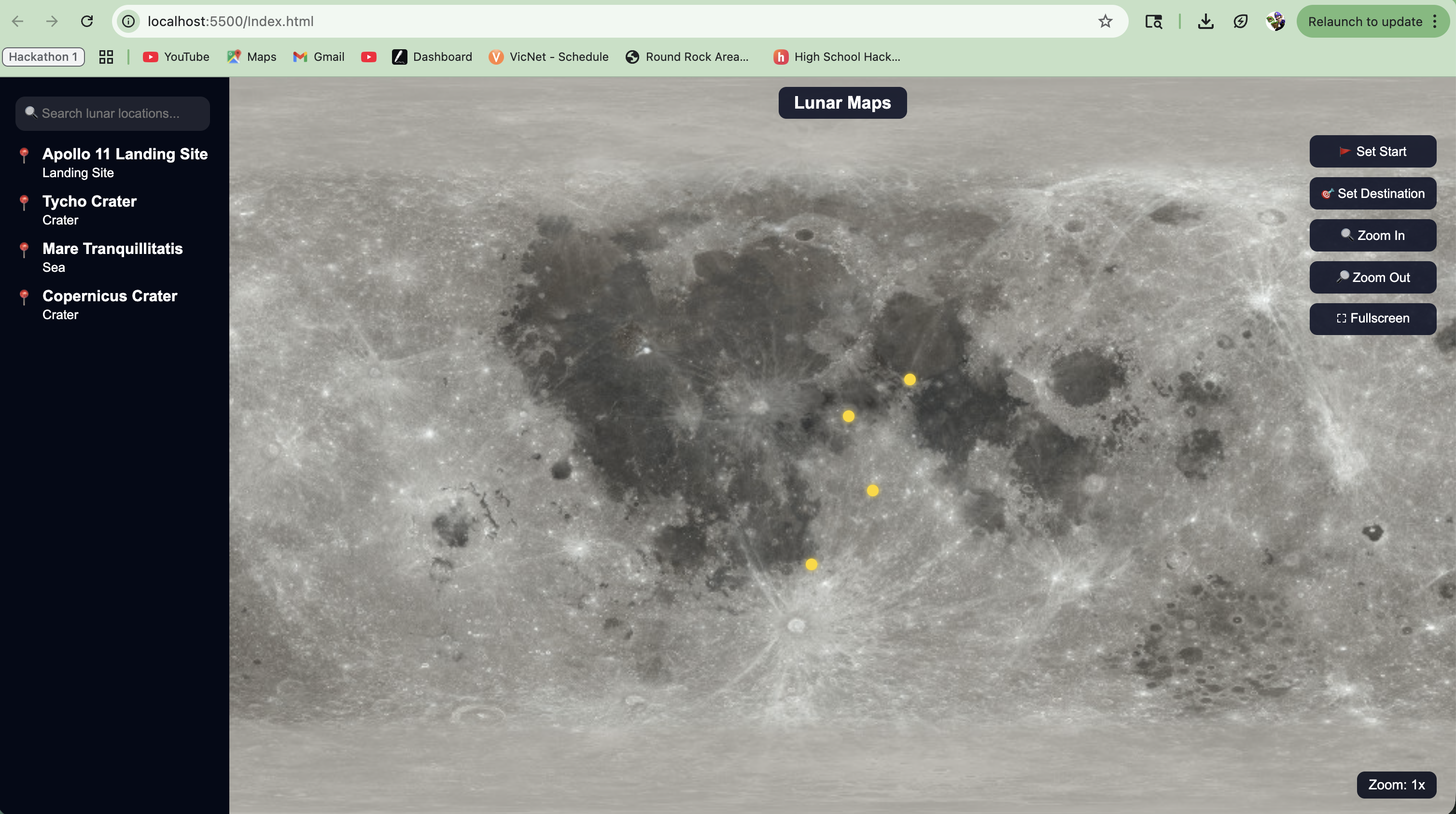
Task: Click the Set Start flag button
Action: pyautogui.click(x=1372, y=152)
